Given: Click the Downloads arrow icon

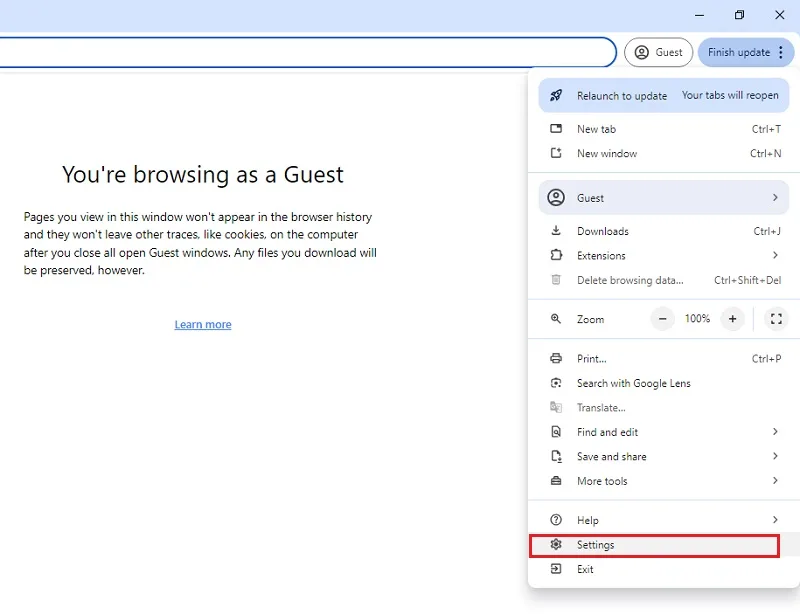Looking at the screenshot, I should point(556,231).
